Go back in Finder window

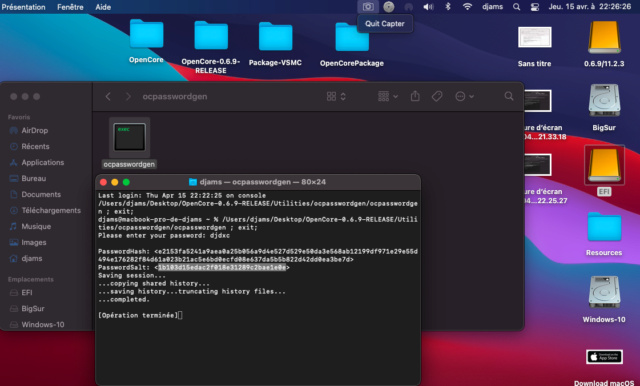click(108, 97)
